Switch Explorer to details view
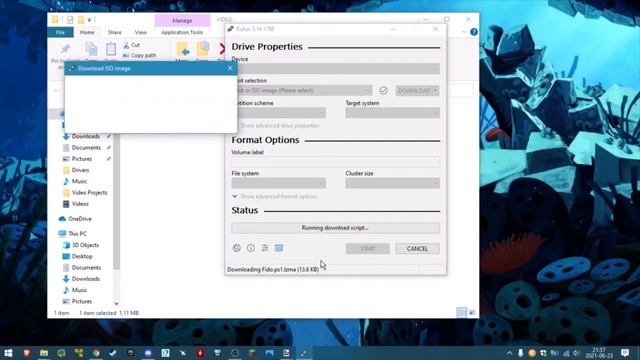640x360 pixels. 461,313
